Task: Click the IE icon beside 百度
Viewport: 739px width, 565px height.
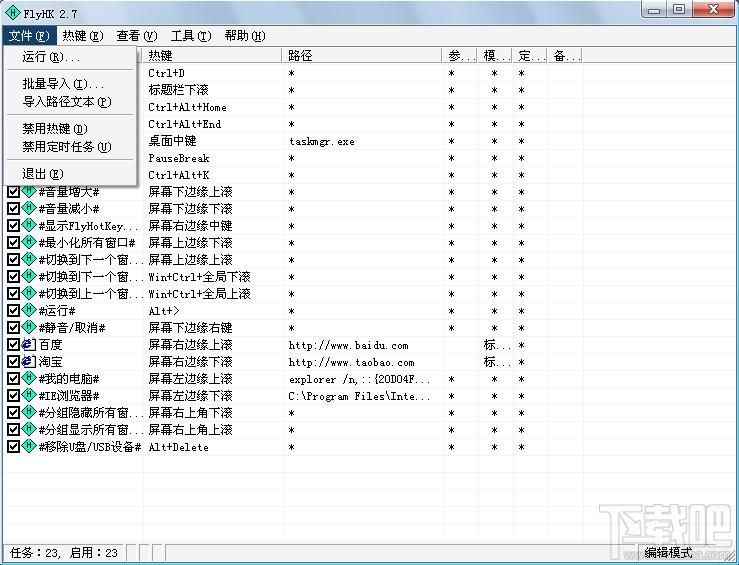Action: coord(29,344)
